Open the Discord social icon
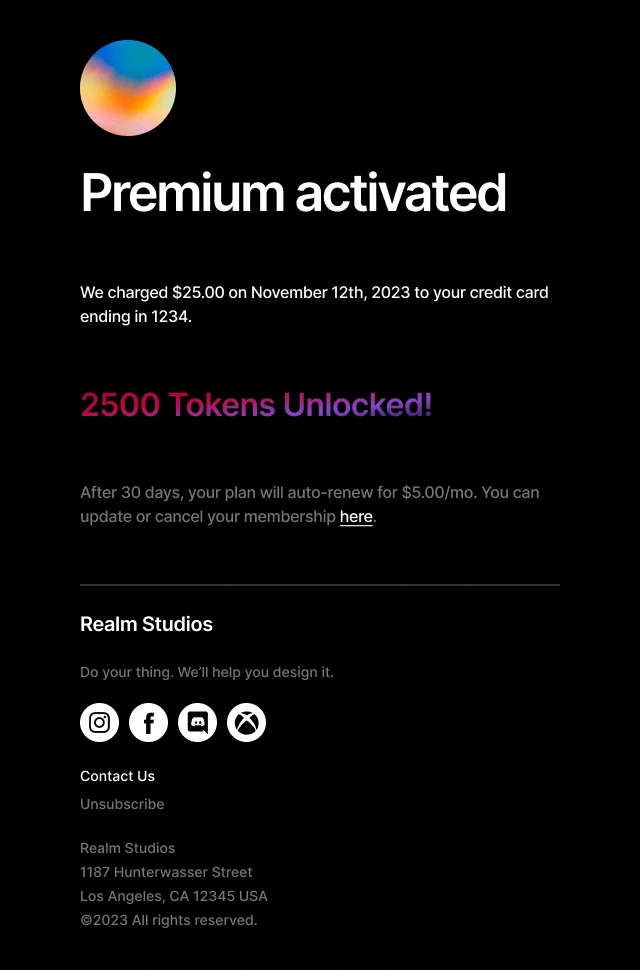The width and height of the screenshot is (640, 970). coord(197,722)
